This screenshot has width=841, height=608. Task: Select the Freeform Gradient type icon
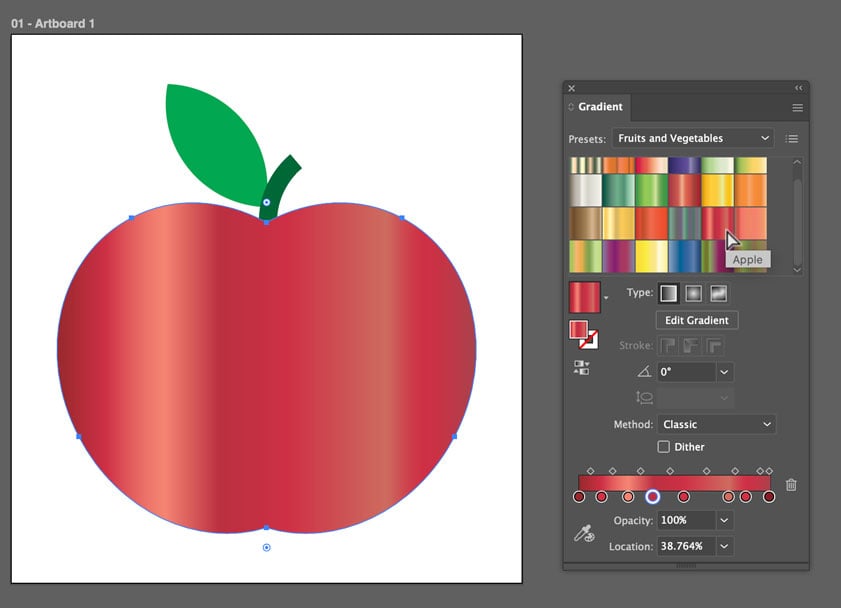(718, 293)
